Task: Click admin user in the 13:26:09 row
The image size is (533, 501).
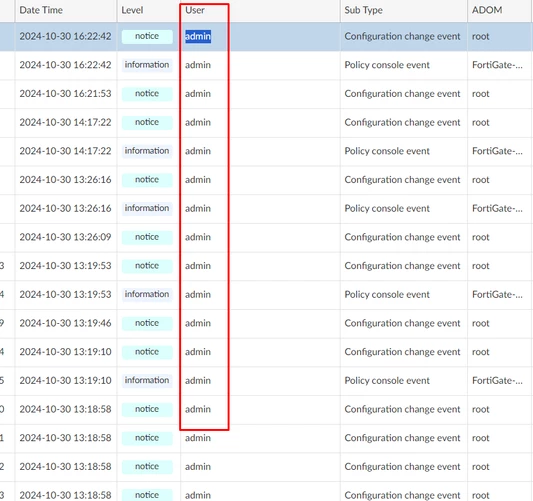Action: [198, 237]
